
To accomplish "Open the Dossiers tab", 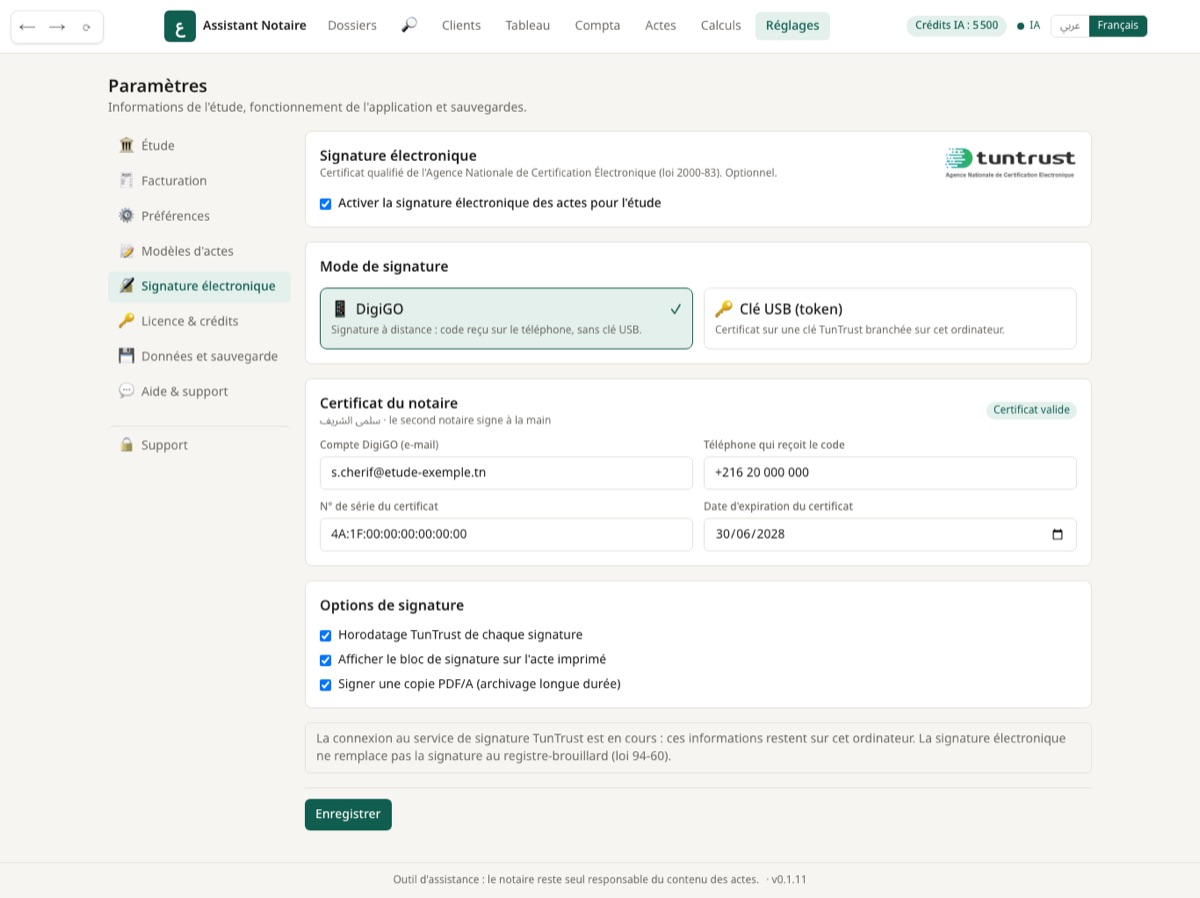I will 352,26.
